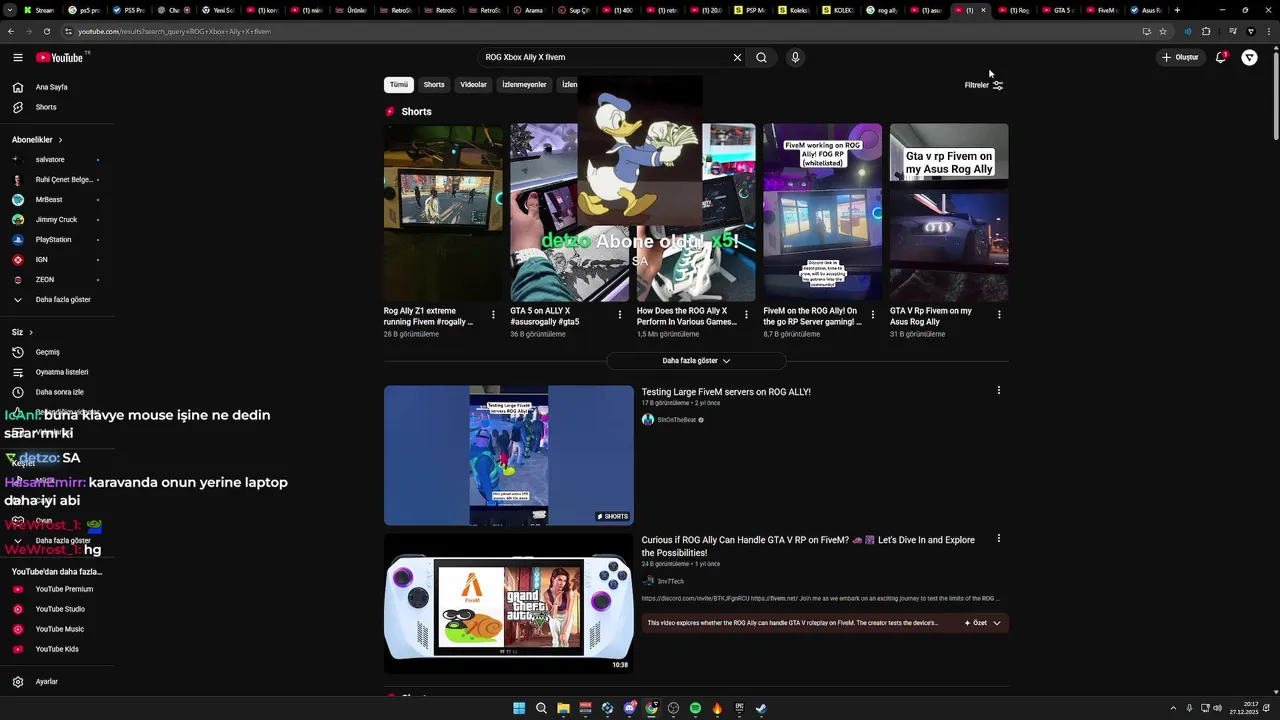Expand the Özet summary chevron
This screenshot has height=720, width=1280.
coord(996,623)
